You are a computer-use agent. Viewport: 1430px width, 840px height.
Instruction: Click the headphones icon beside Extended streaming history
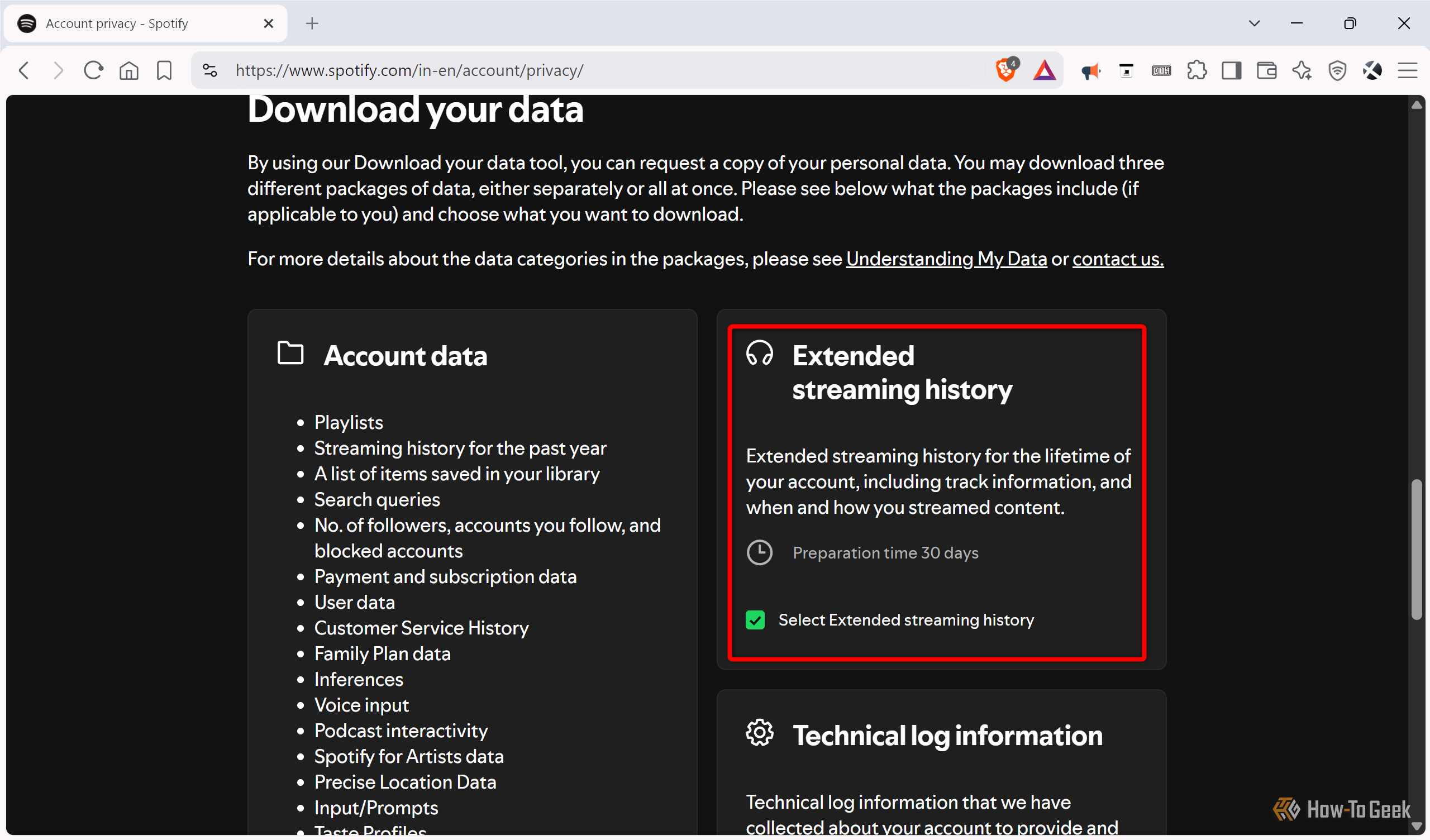[x=759, y=353]
